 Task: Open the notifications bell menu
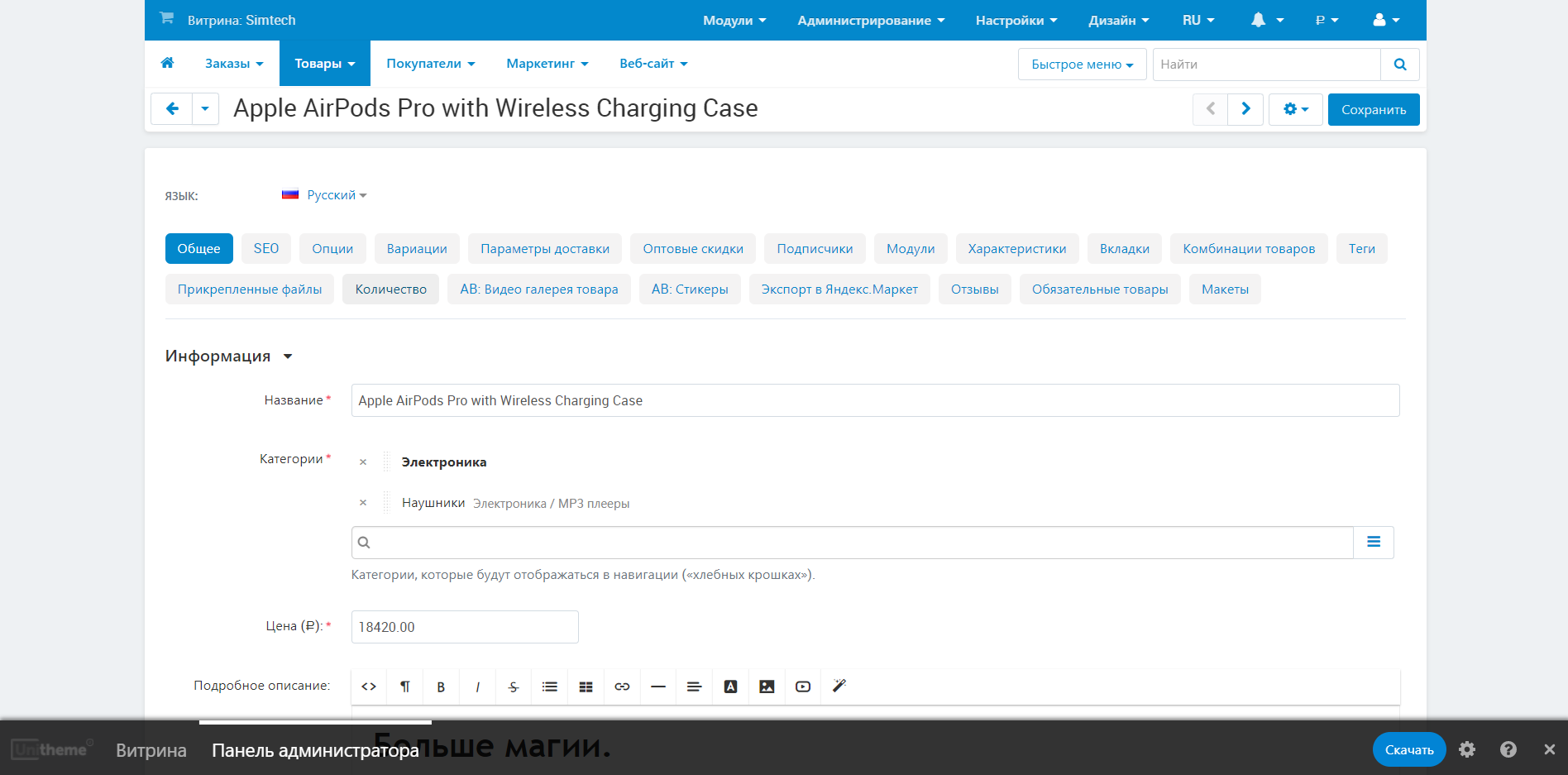[x=1266, y=20]
